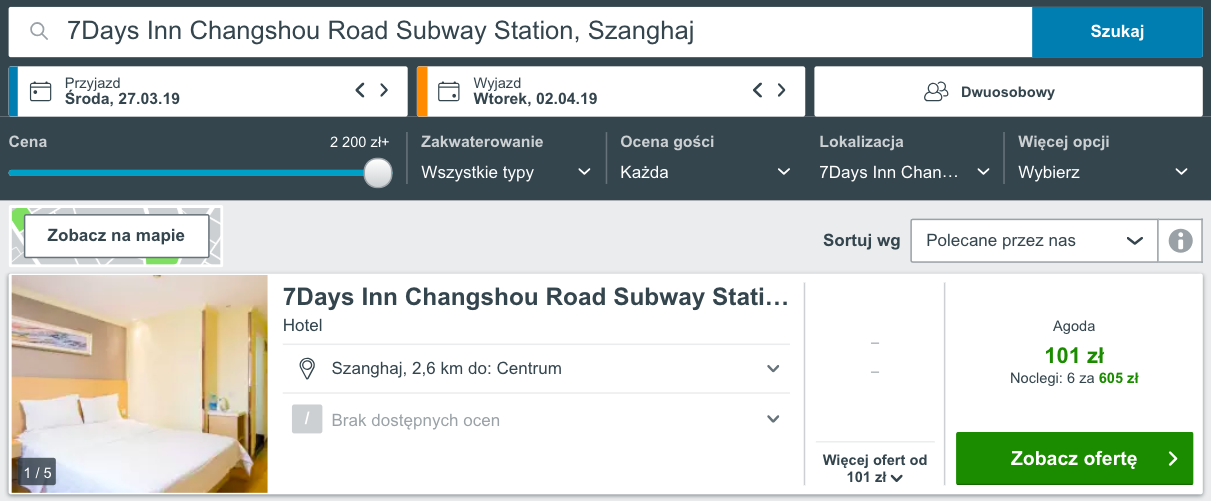
Task: Click the Cena price slider handle
Action: (x=378, y=173)
